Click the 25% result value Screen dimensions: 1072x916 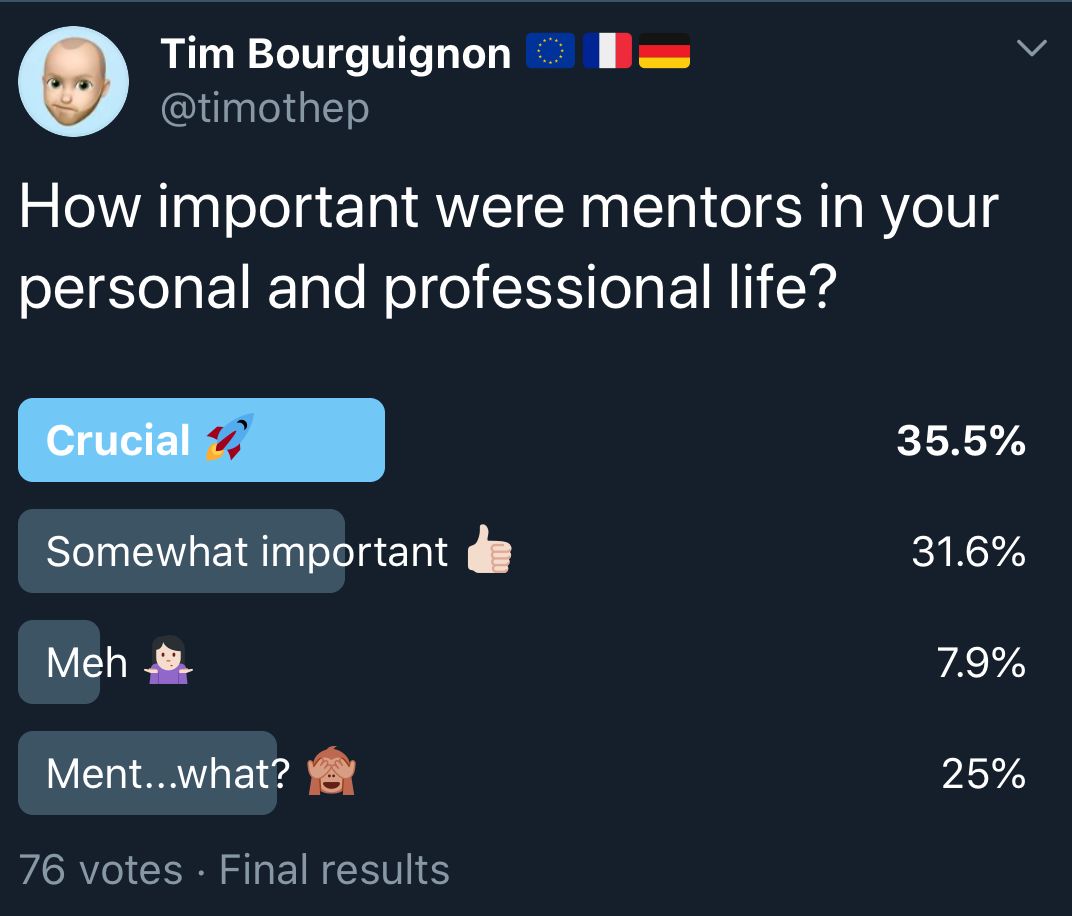[983, 773]
